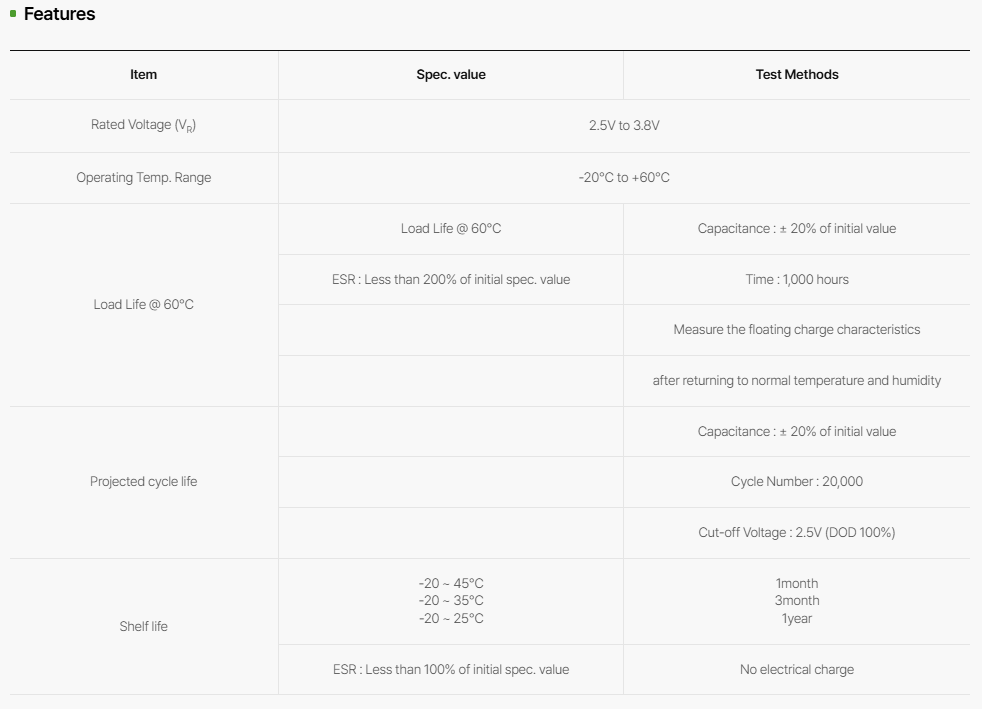
Task: Click the Spec. value column header
Action: (451, 75)
